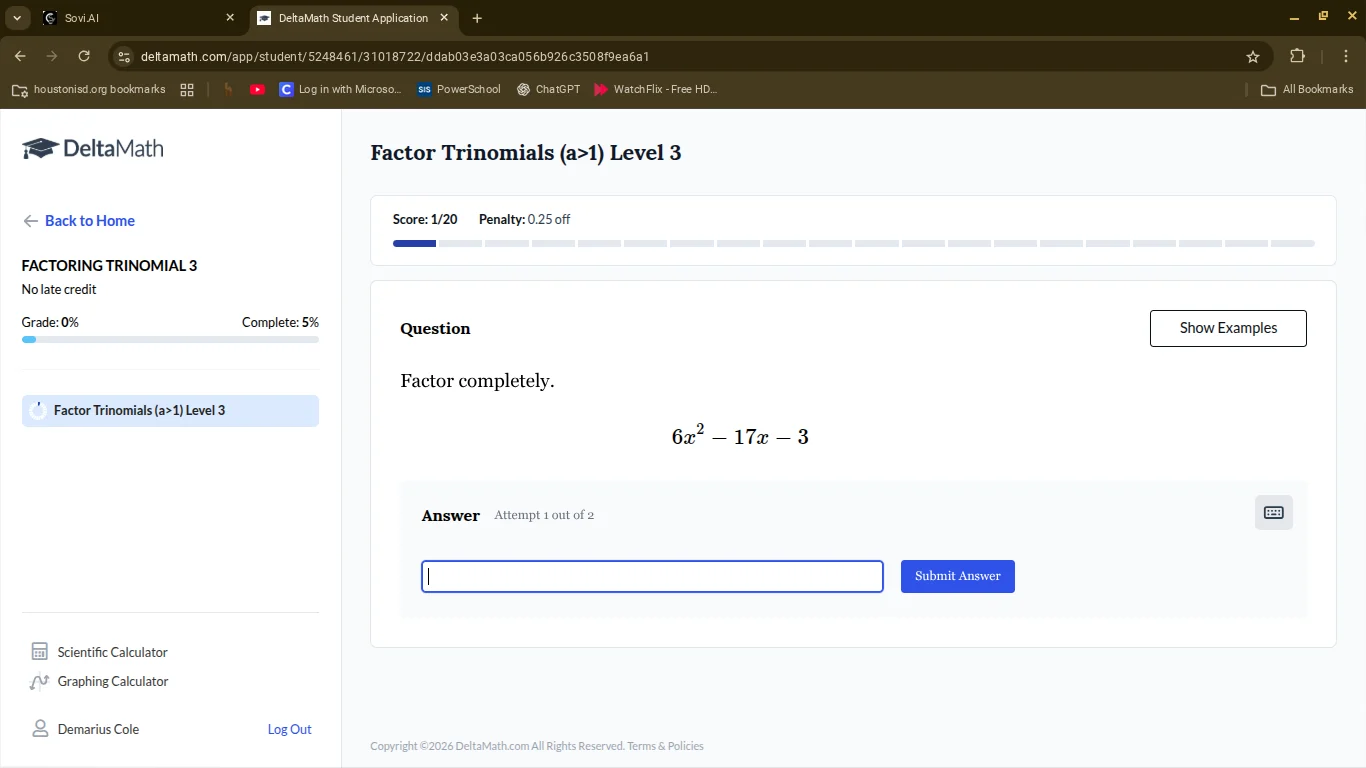Image resolution: width=1366 pixels, height=768 pixels.
Task: Expand the tab search dropdown arrow
Action: coord(17,18)
